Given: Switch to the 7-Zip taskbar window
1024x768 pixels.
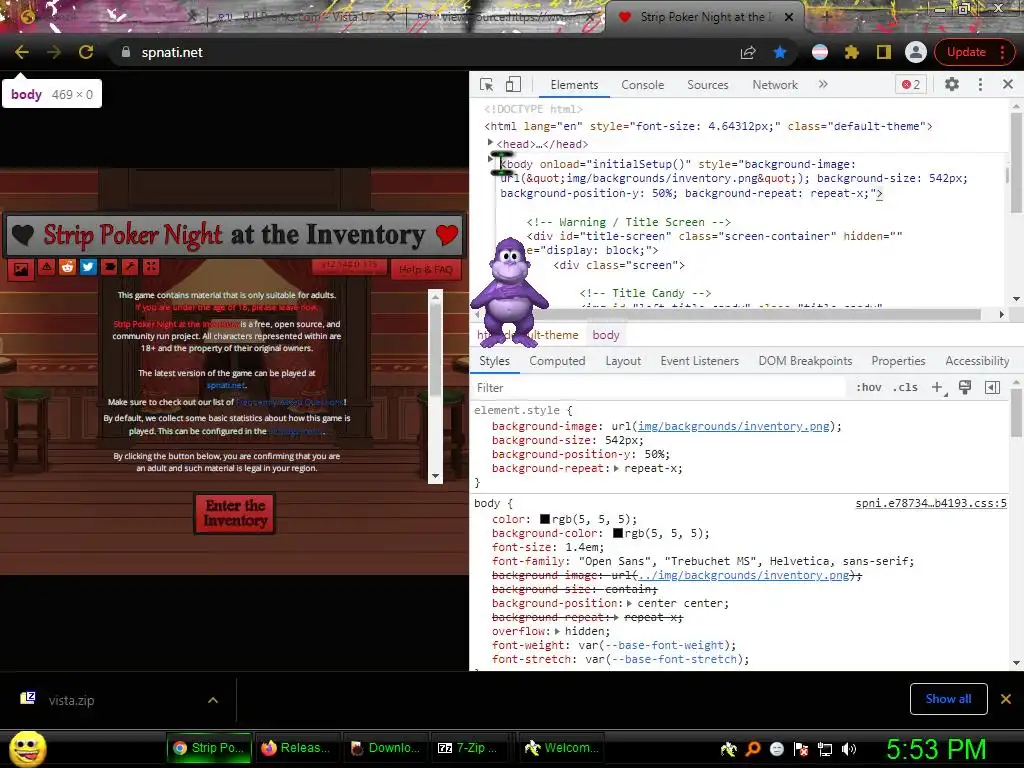Looking at the screenshot, I should click(x=473, y=748).
